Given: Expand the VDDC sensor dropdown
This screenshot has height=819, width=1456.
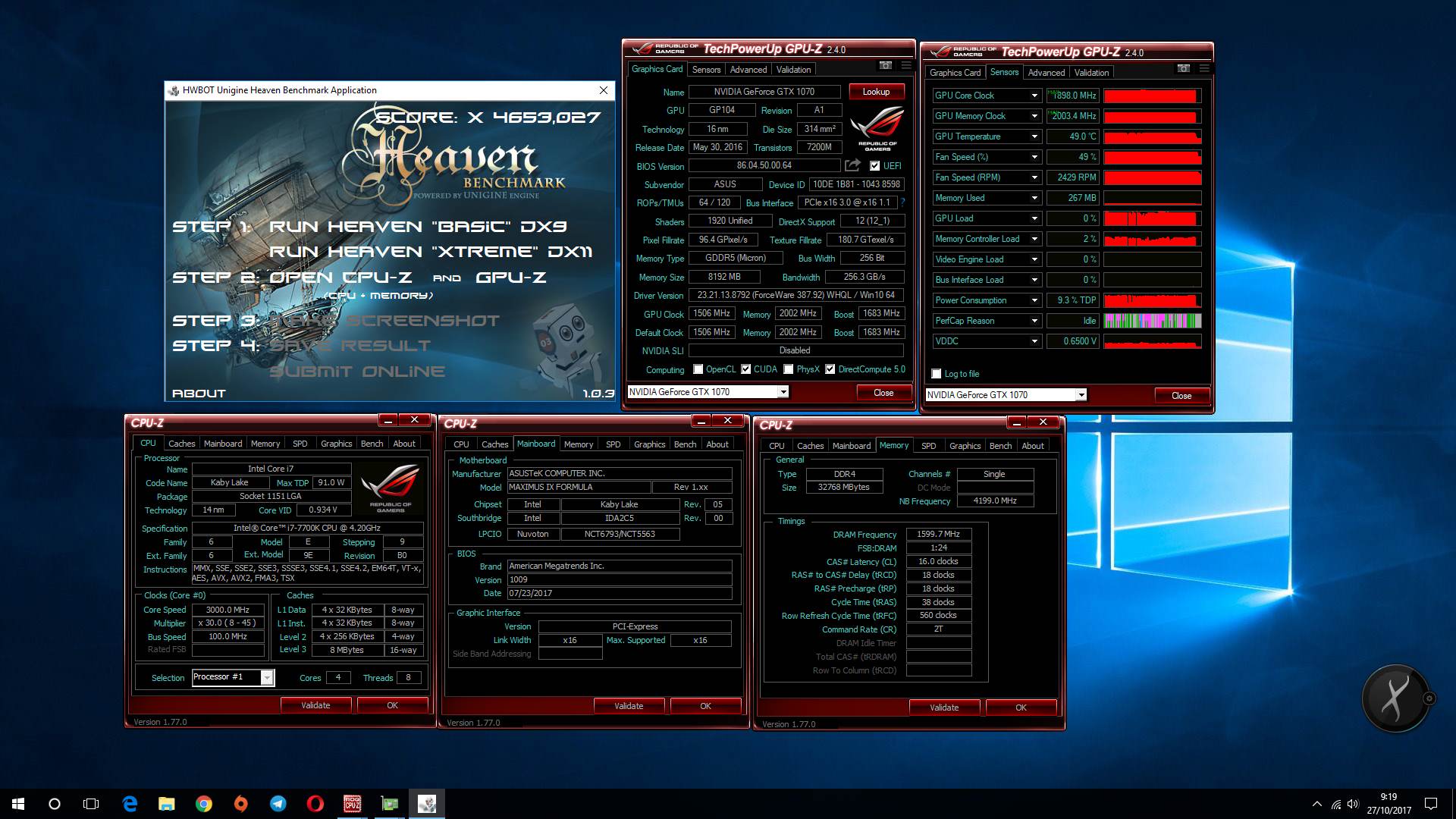Looking at the screenshot, I should pos(1034,341).
